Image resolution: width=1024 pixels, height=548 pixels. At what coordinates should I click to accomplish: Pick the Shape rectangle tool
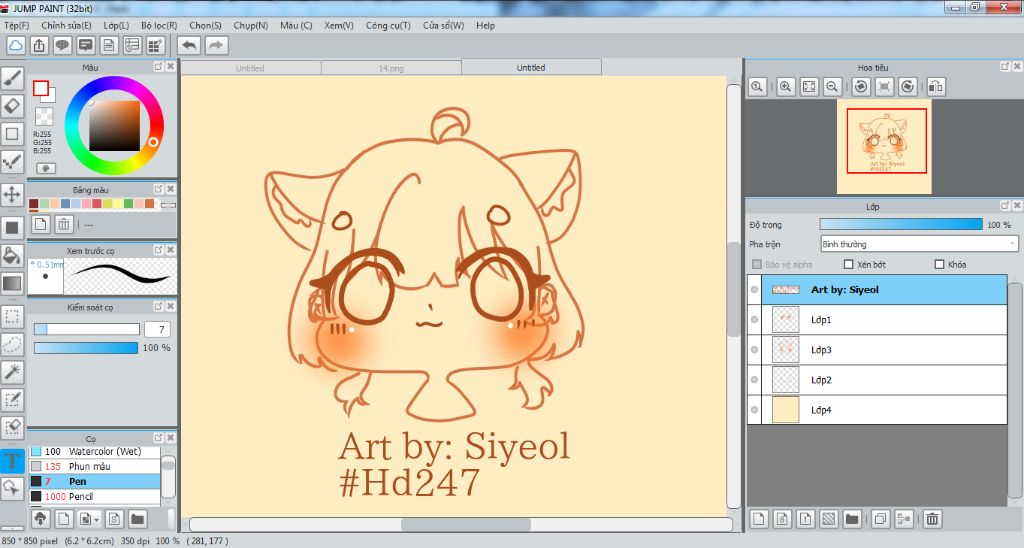pyautogui.click(x=12, y=133)
